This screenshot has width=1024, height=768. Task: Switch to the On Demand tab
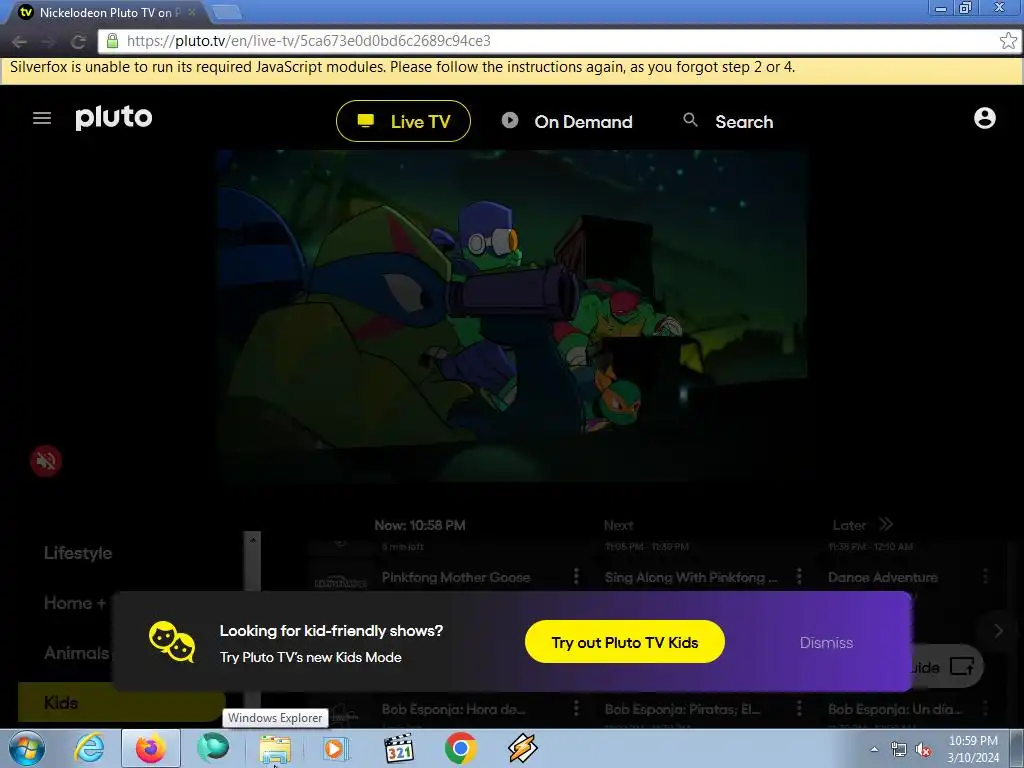pos(567,121)
